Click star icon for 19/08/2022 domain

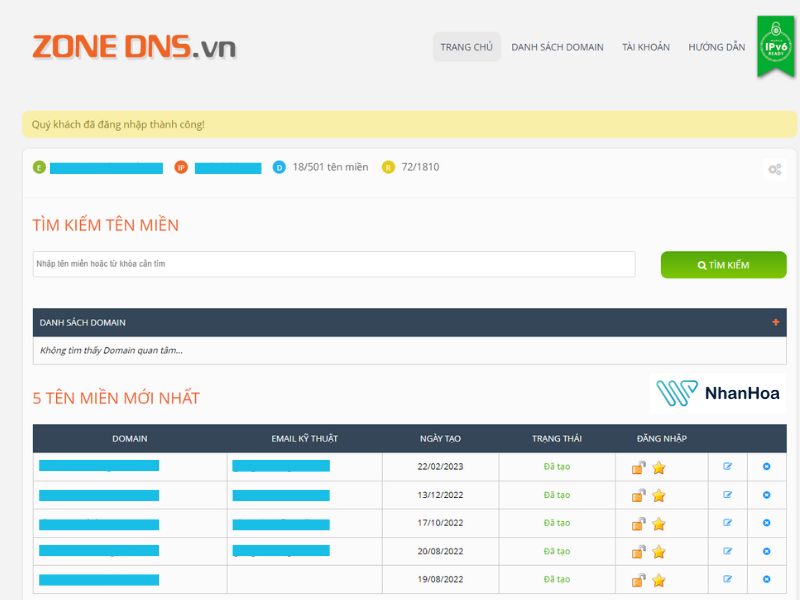point(659,580)
